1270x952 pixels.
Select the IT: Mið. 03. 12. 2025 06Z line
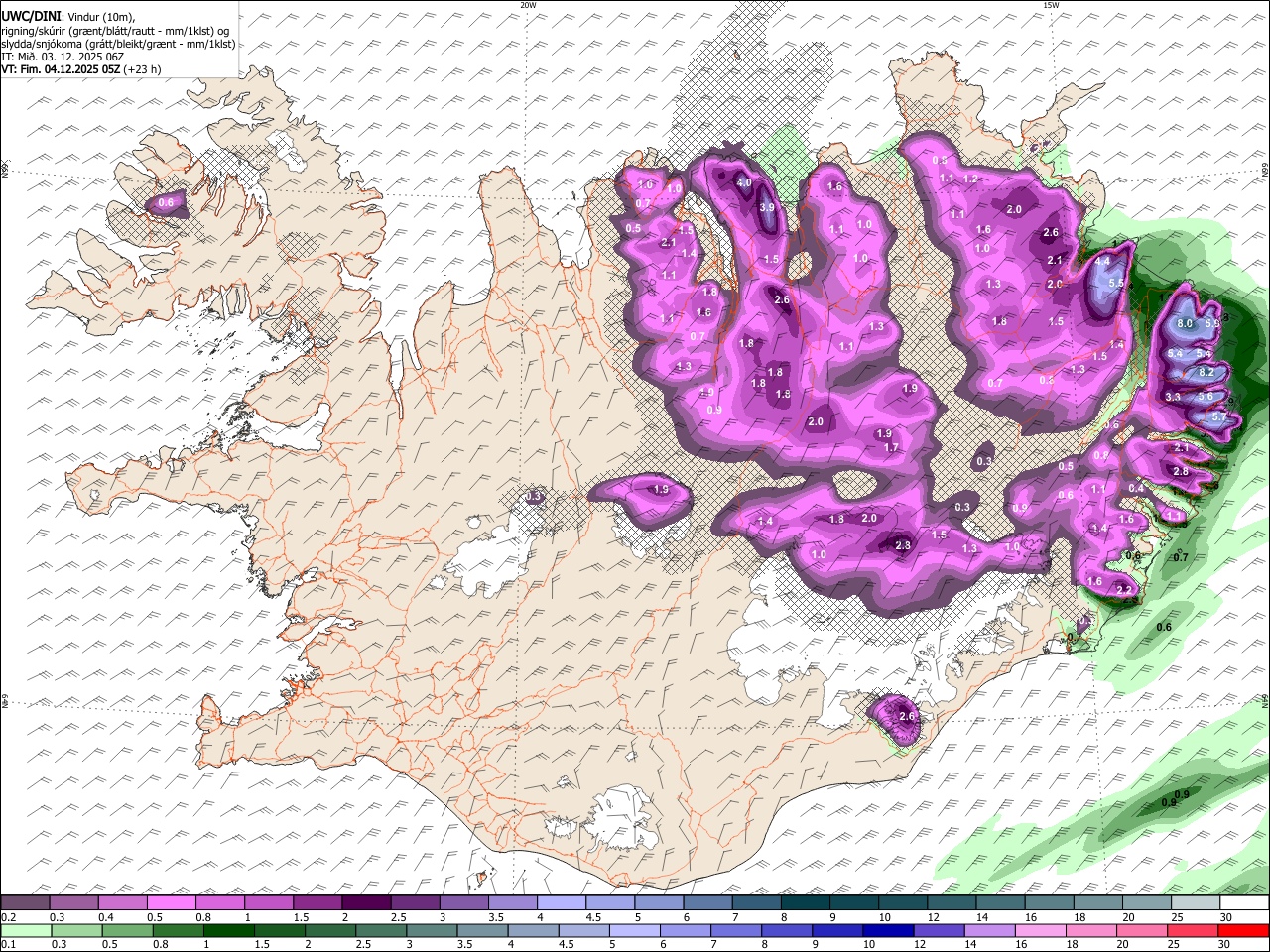63,57
